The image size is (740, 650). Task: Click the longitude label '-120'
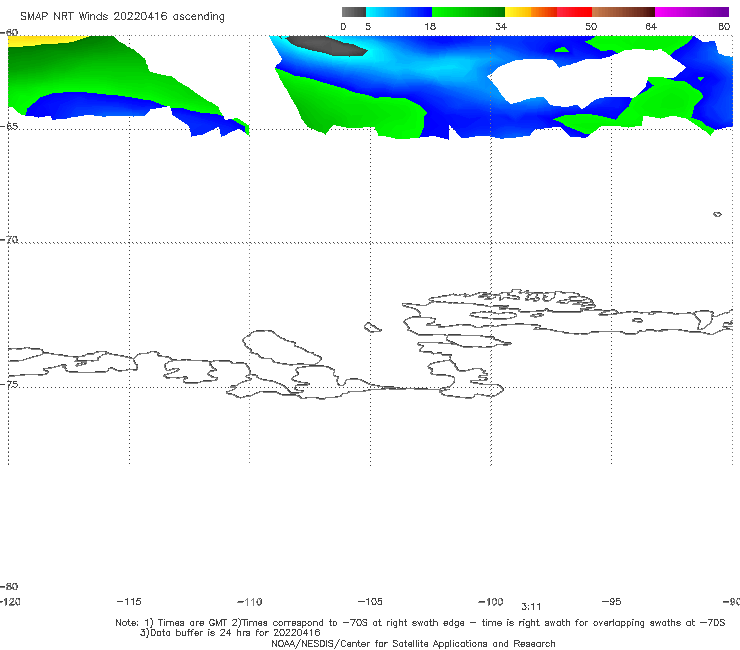10,601
